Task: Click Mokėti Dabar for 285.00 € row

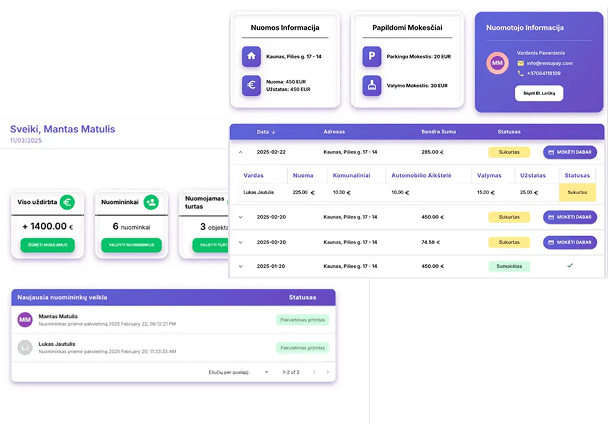Action: 570,152
